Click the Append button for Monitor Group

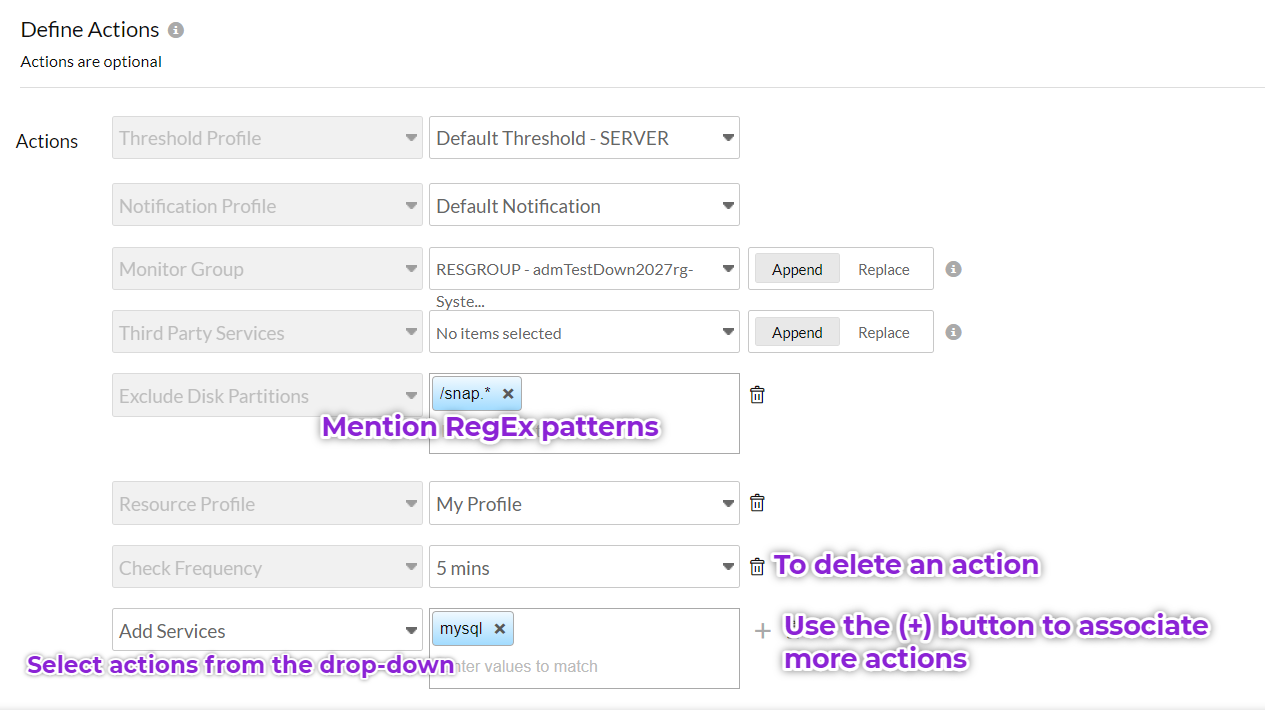tap(796, 268)
